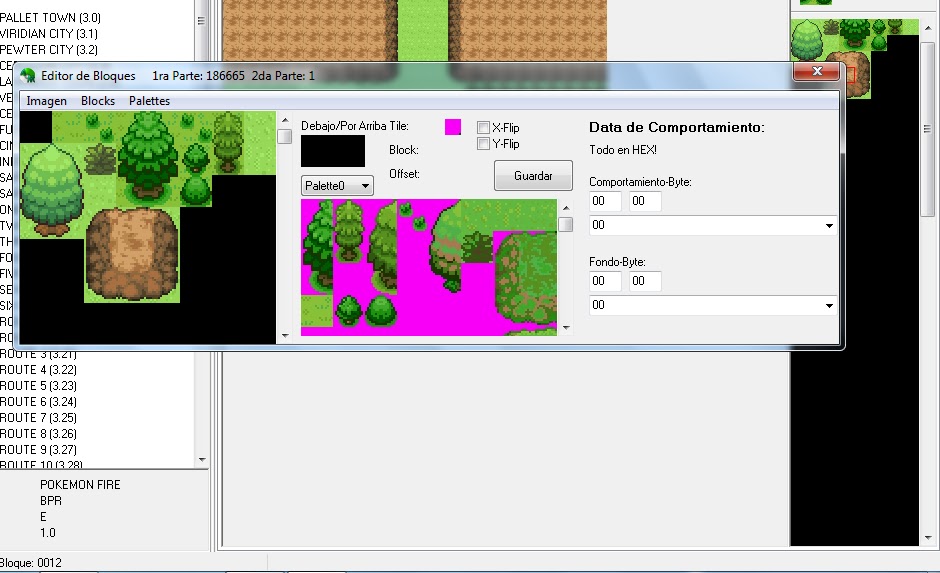Enable the X-Flip checkbox
Image resolution: width=940 pixels, height=573 pixels.
click(483, 128)
